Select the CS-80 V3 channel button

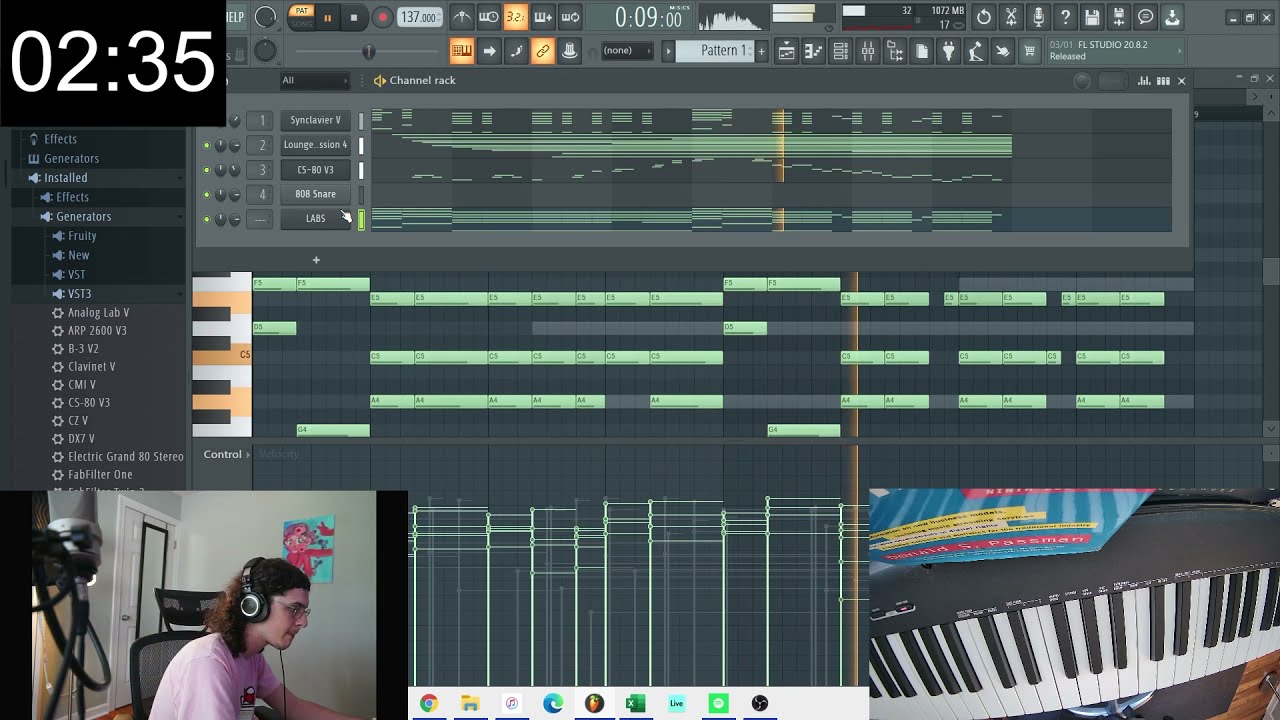[x=315, y=170]
